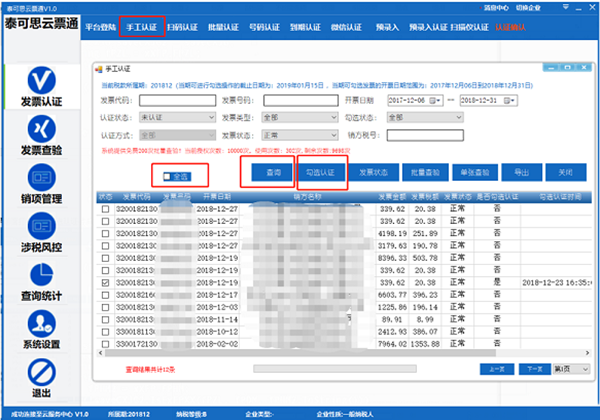Open the start date calendar picker icon

[437, 101]
